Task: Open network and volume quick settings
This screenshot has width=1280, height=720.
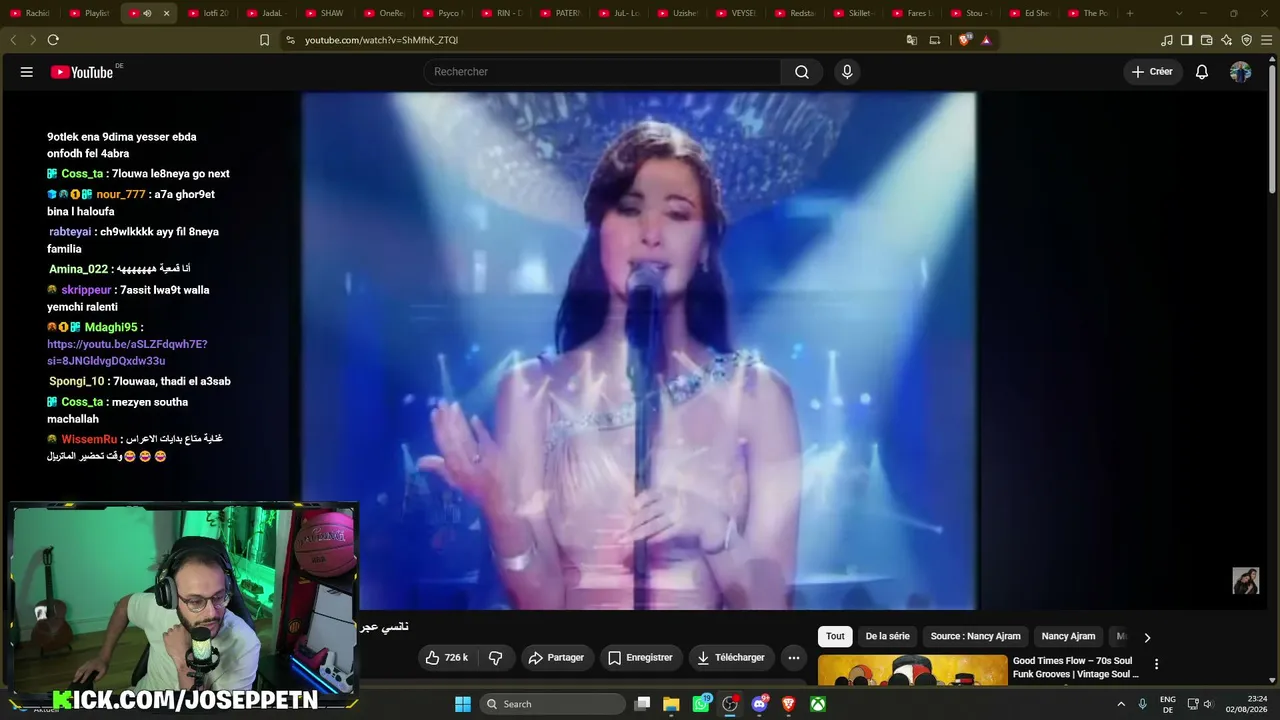Action: tap(1199, 704)
